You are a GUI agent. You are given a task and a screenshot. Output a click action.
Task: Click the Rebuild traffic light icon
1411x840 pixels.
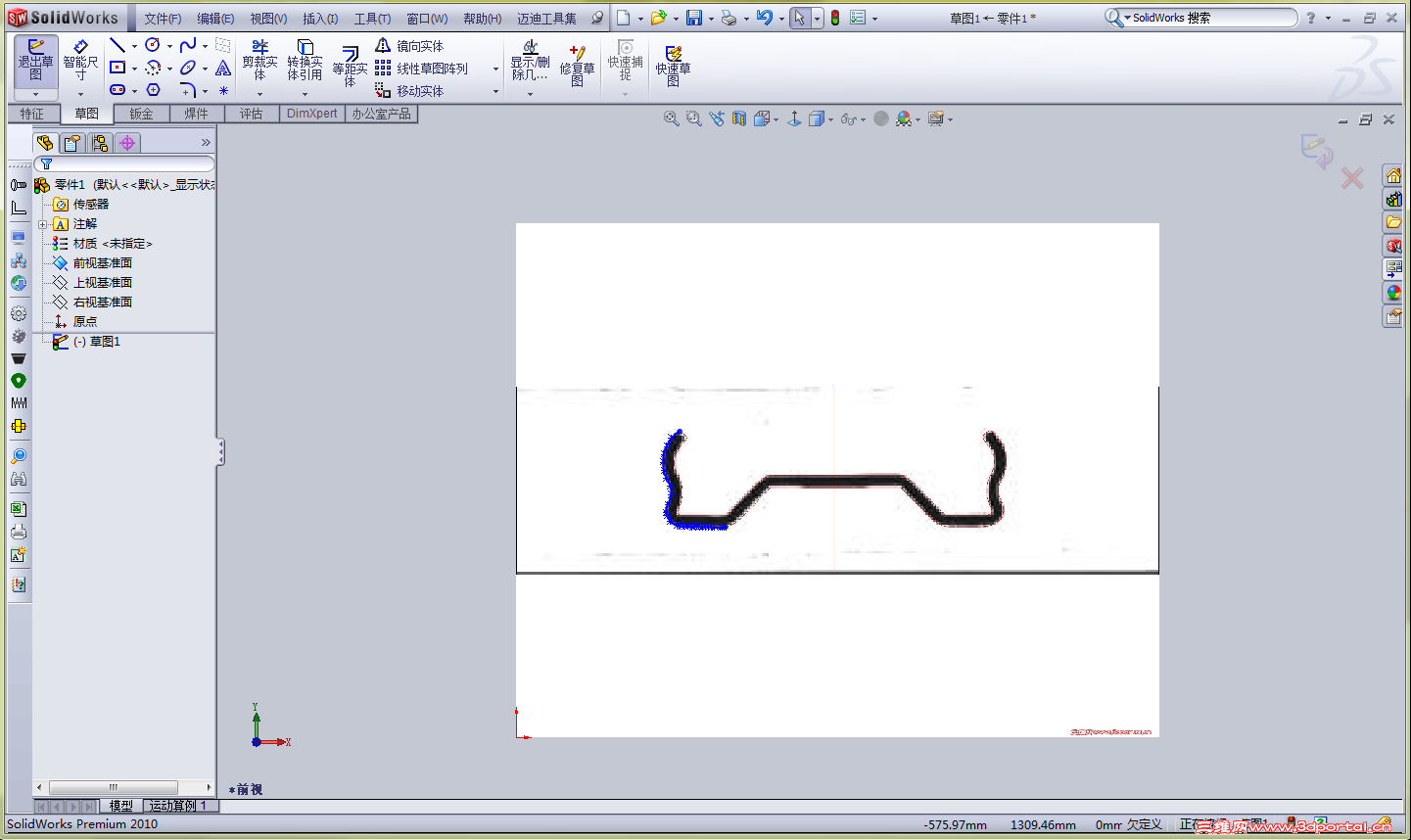pos(835,18)
